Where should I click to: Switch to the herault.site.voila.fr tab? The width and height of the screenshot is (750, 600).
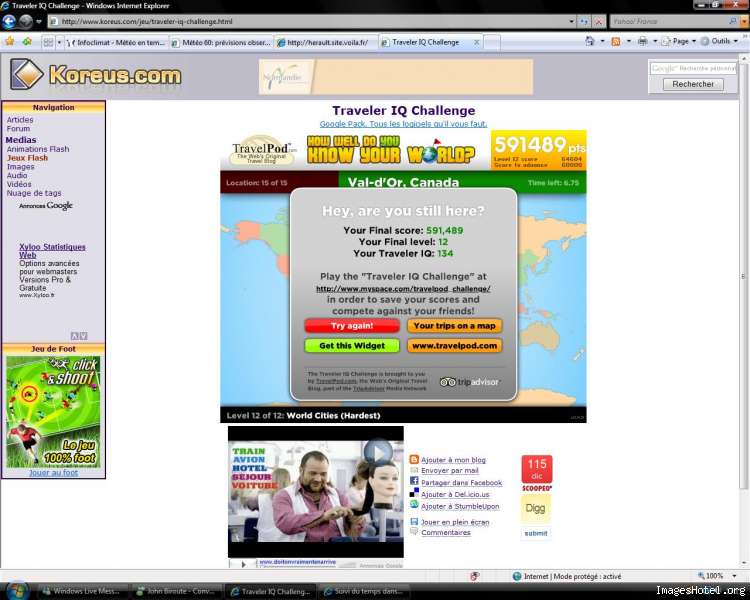[x=326, y=43]
